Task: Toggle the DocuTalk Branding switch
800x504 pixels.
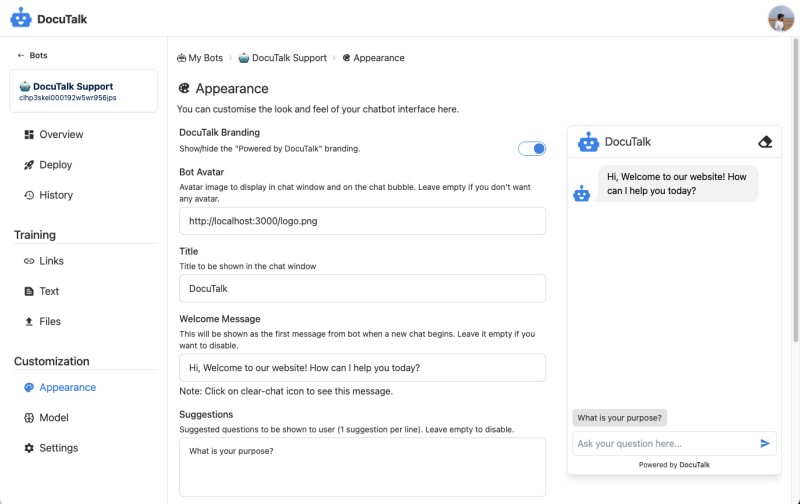Action: point(532,148)
